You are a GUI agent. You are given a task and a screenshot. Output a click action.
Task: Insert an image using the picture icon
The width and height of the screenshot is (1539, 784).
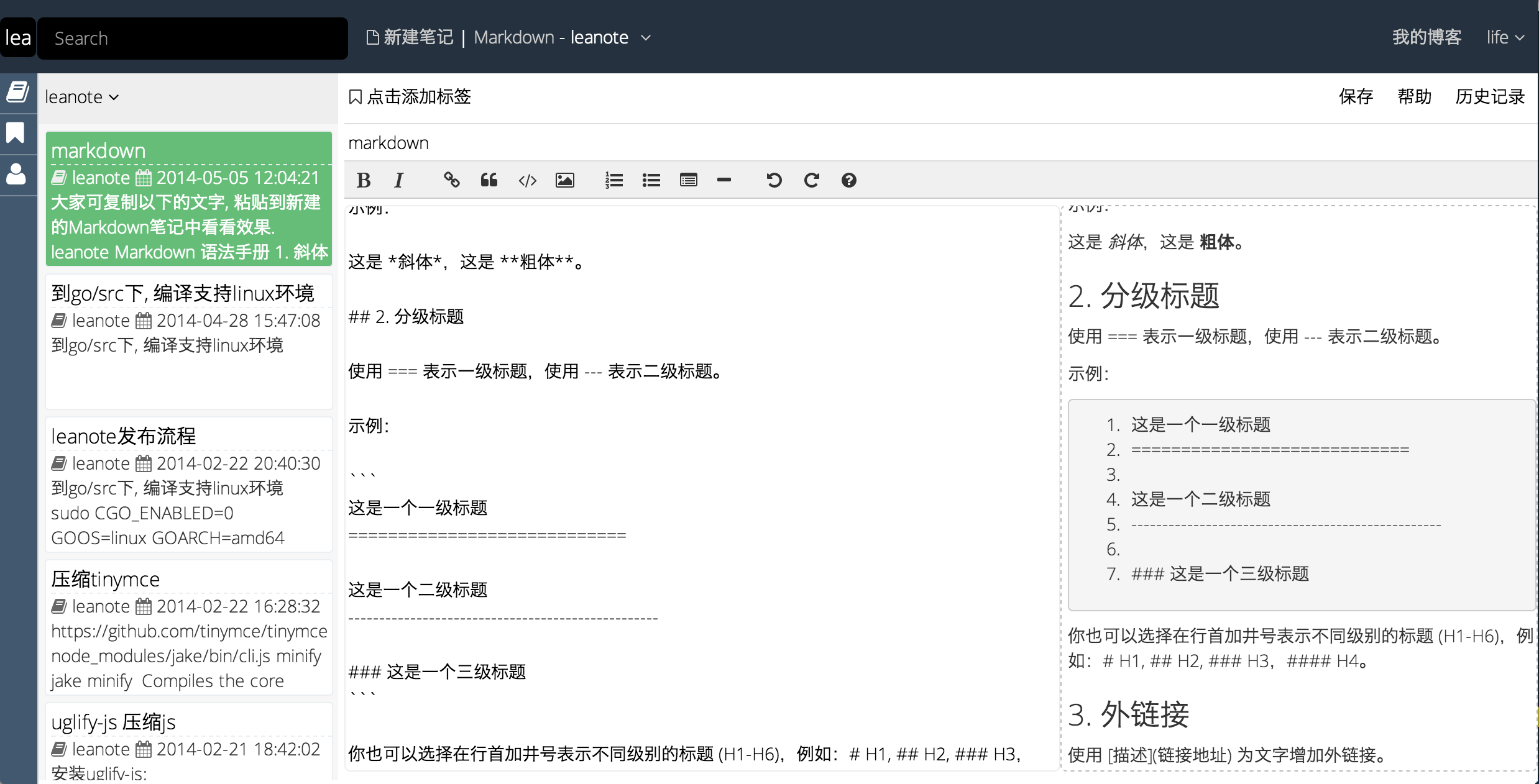[x=564, y=181]
